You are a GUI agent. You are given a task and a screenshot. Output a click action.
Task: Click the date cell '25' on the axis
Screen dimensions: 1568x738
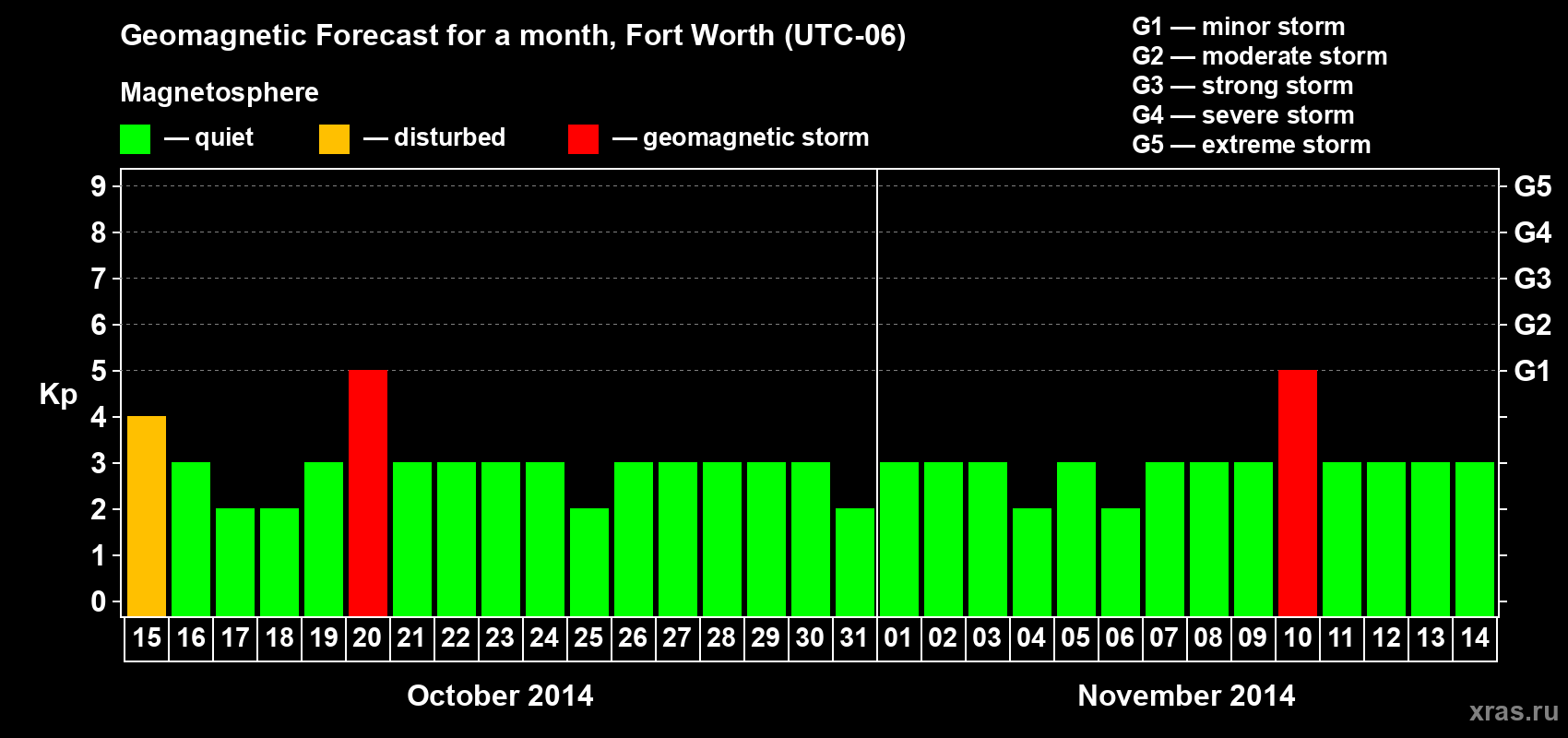[x=589, y=638]
